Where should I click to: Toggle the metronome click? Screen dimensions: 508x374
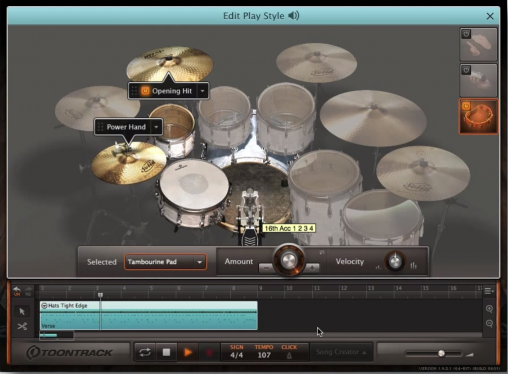click(x=289, y=355)
